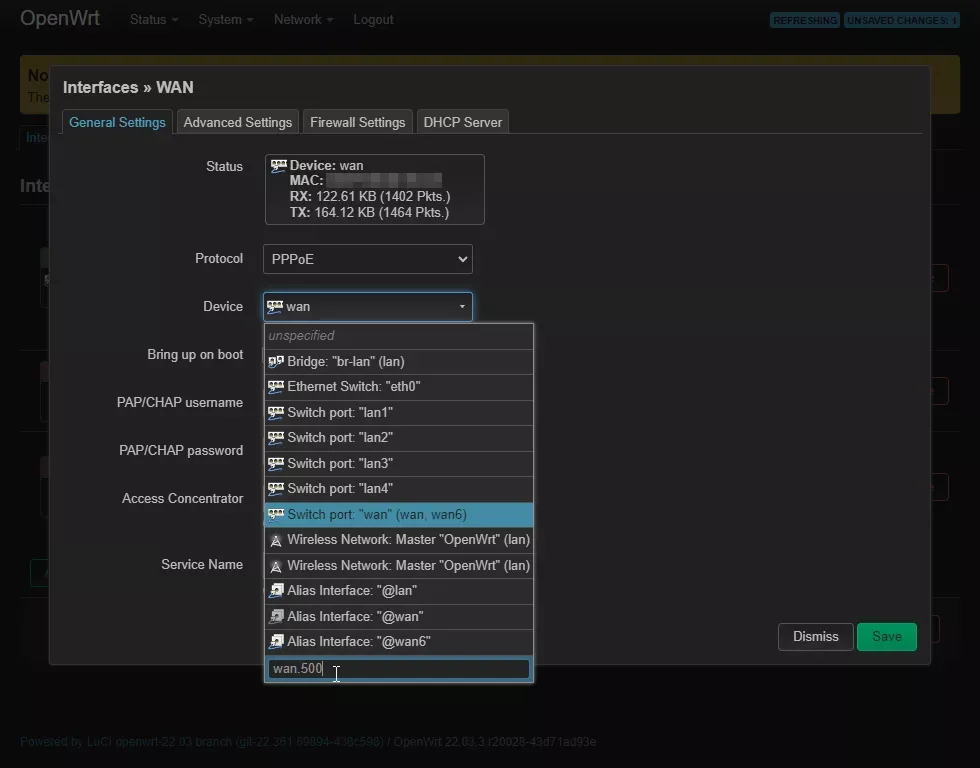
Task: Switch to Firewall Settings tab
Action: (x=358, y=122)
